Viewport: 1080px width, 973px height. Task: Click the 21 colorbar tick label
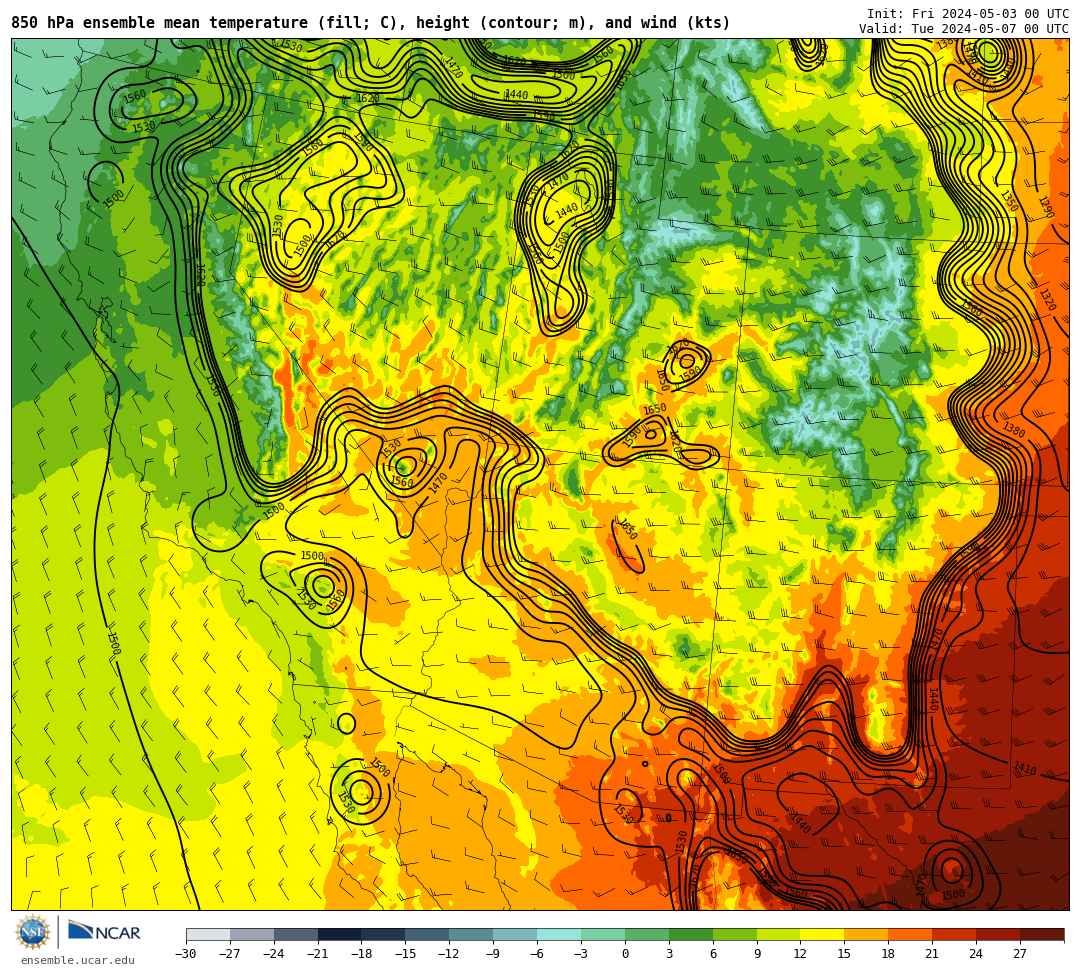click(932, 954)
